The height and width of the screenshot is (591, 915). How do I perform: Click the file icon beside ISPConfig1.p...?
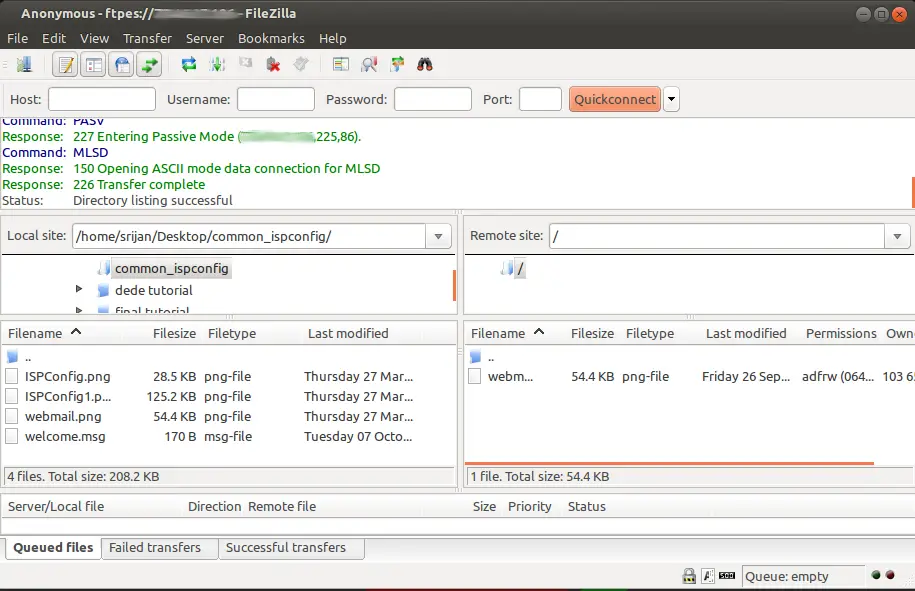click(12, 397)
